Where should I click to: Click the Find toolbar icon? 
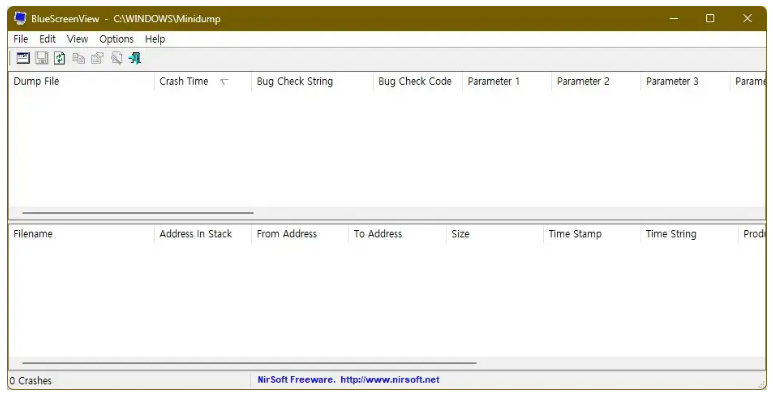pos(116,58)
